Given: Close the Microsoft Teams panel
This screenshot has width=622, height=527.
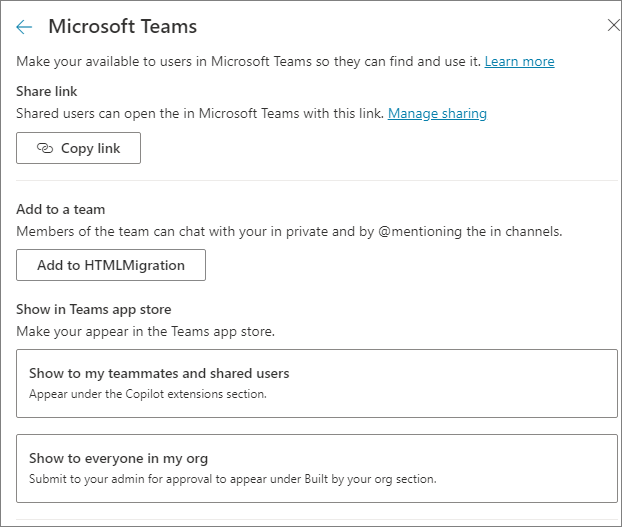Looking at the screenshot, I should 613,26.
